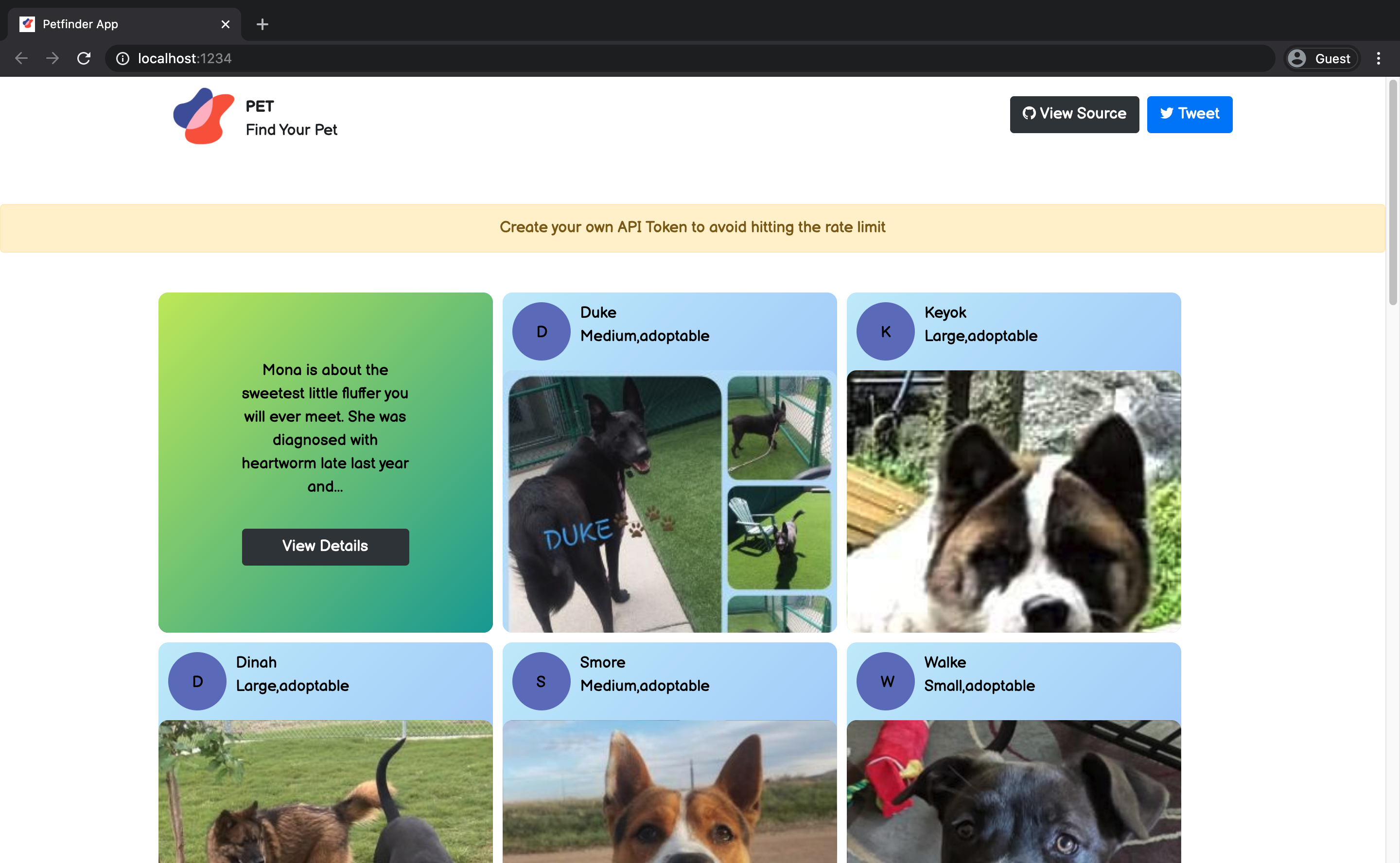Click Keyok's round K avatar
The image size is (1400, 863).
(885, 331)
